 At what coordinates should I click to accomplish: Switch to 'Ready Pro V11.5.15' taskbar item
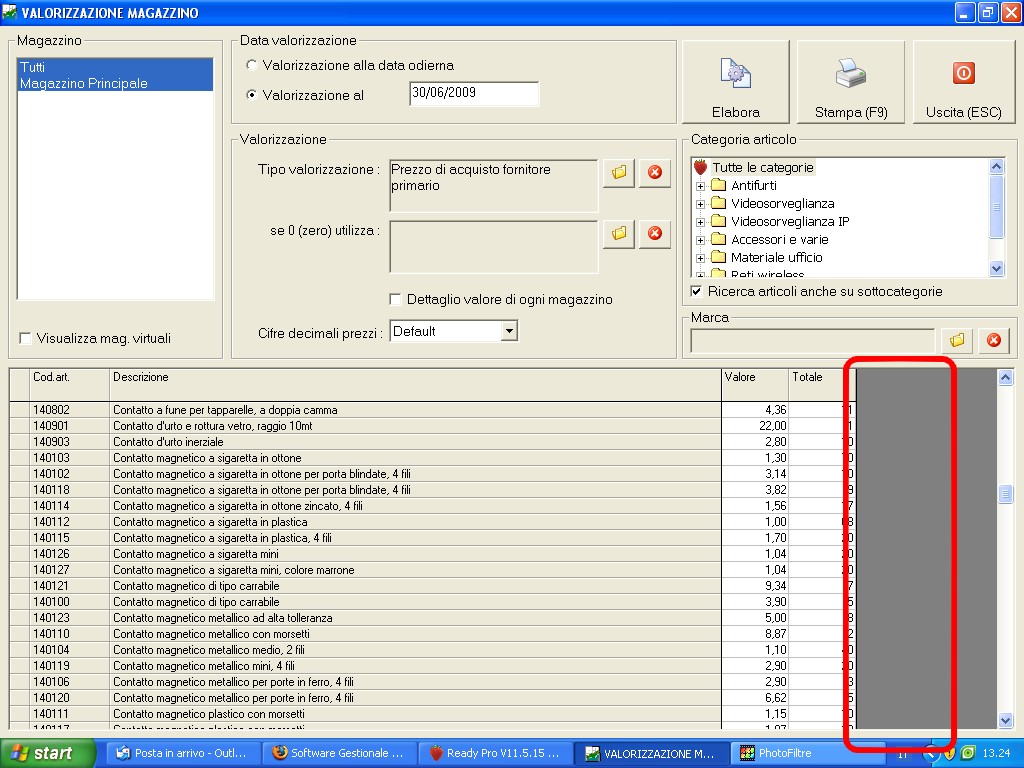[495, 753]
